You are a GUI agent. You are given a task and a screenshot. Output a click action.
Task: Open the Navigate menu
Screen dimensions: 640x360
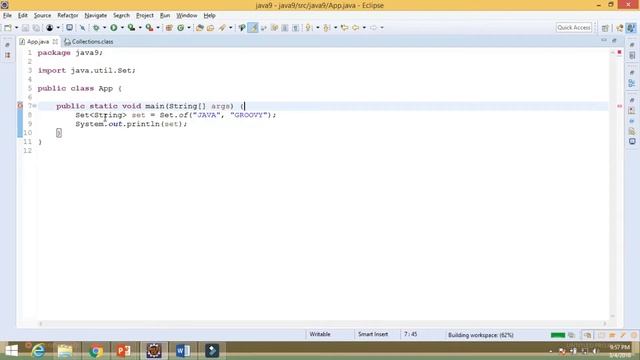(96, 16)
